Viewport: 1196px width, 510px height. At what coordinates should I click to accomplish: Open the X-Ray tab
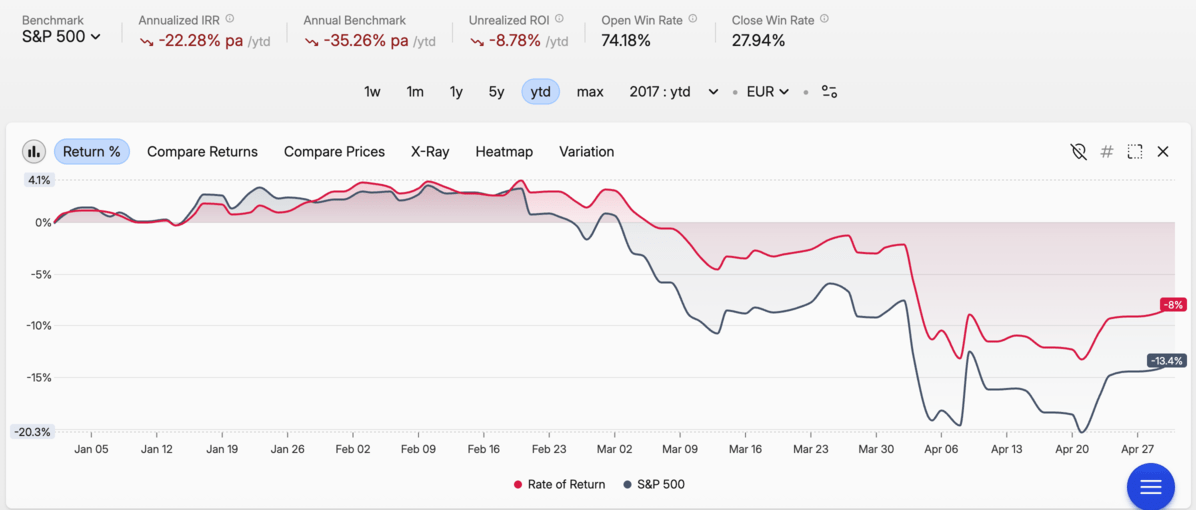point(430,152)
